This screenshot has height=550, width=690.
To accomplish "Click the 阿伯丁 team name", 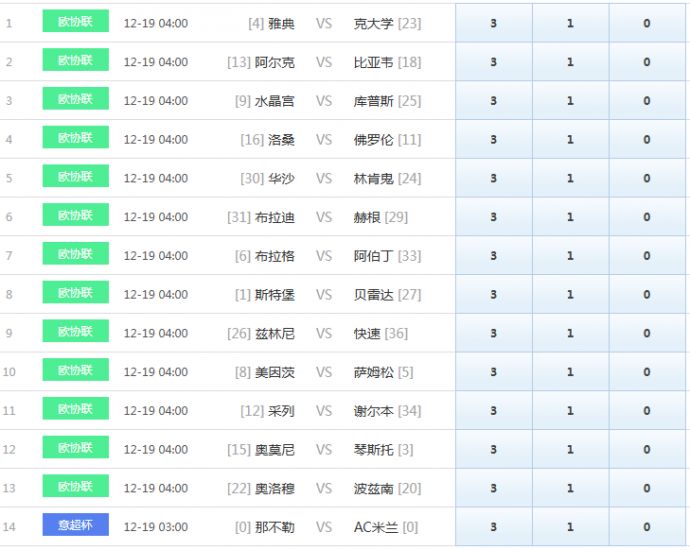I will [374, 256].
